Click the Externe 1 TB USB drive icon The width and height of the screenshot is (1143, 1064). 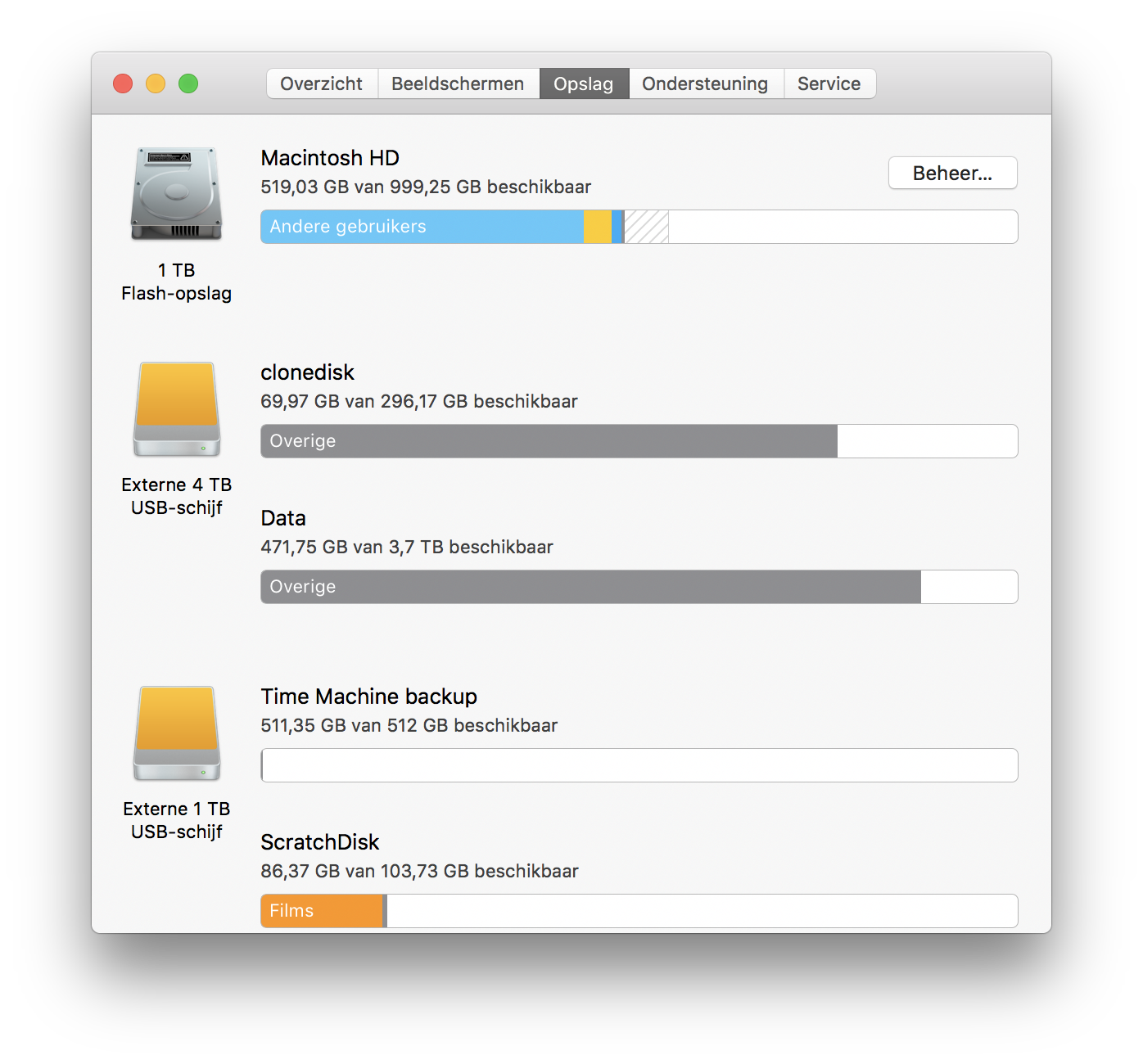177,733
